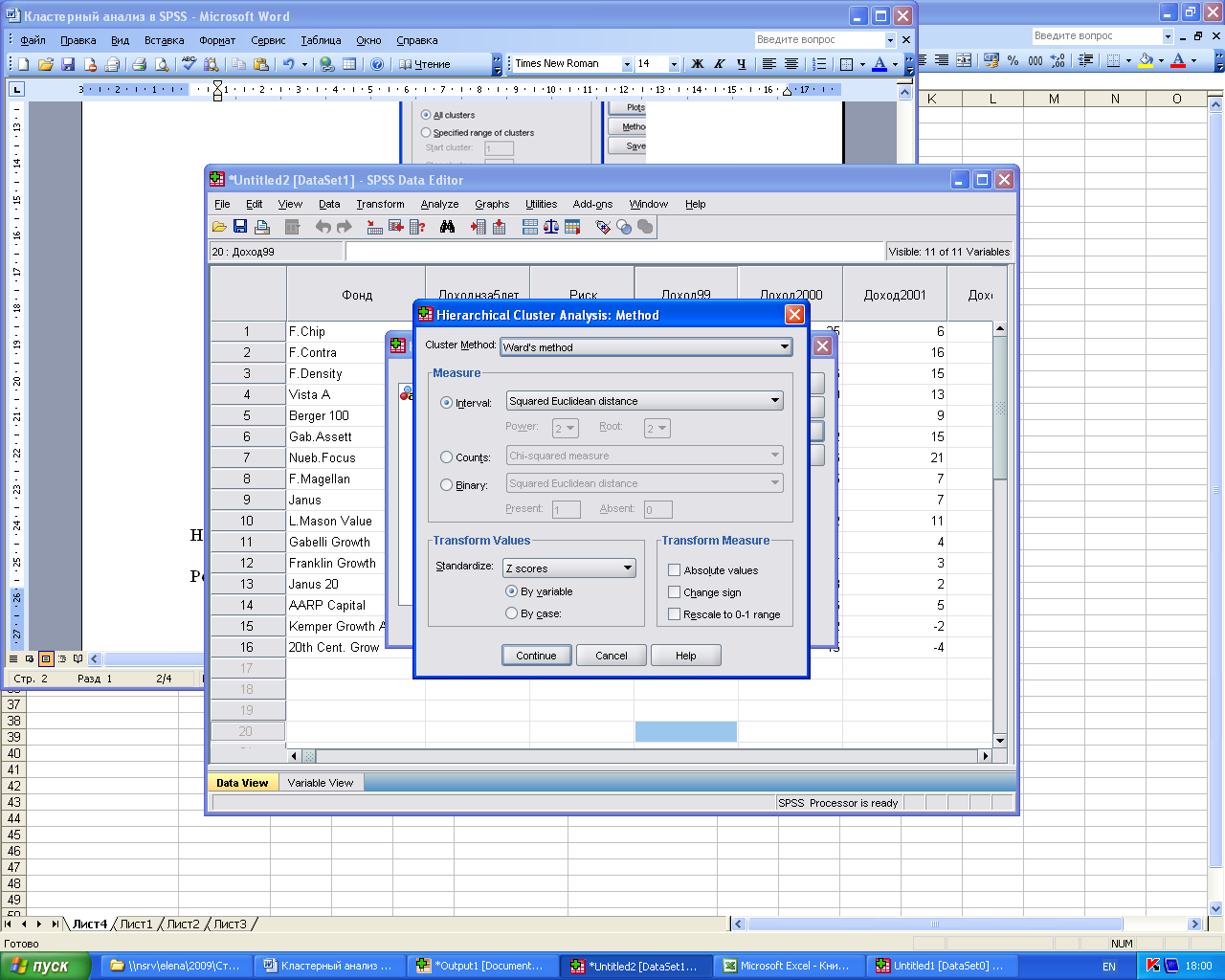Split file icon in SPSS toolbar
Image resolution: width=1225 pixels, height=980 pixels.
pyautogui.click(x=529, y=227)
